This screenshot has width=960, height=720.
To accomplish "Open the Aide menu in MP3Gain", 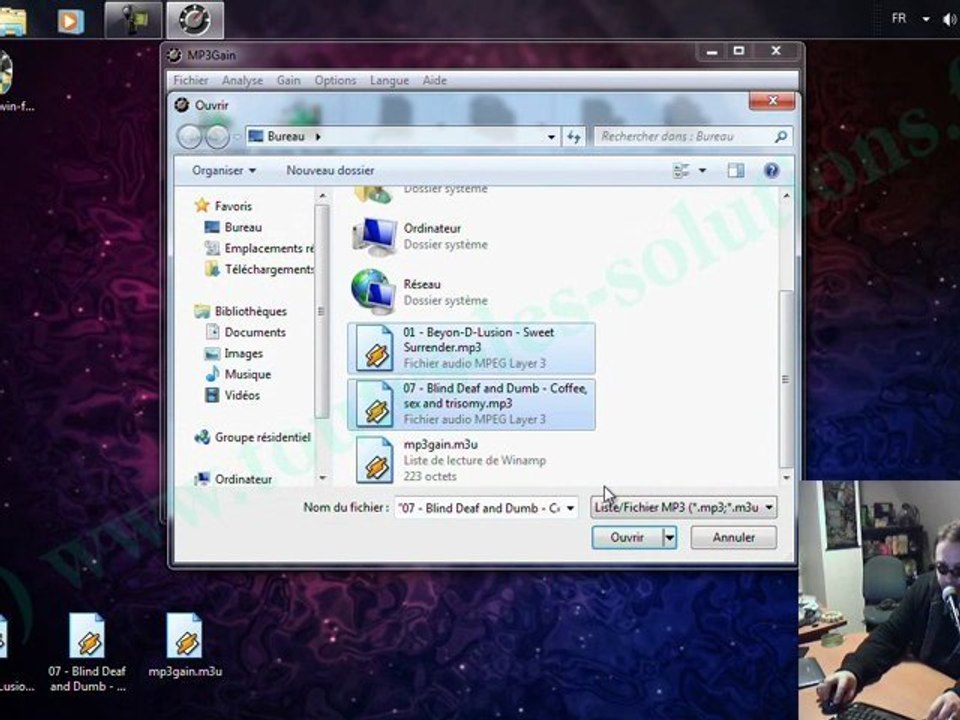I will [x=435, y=80].
